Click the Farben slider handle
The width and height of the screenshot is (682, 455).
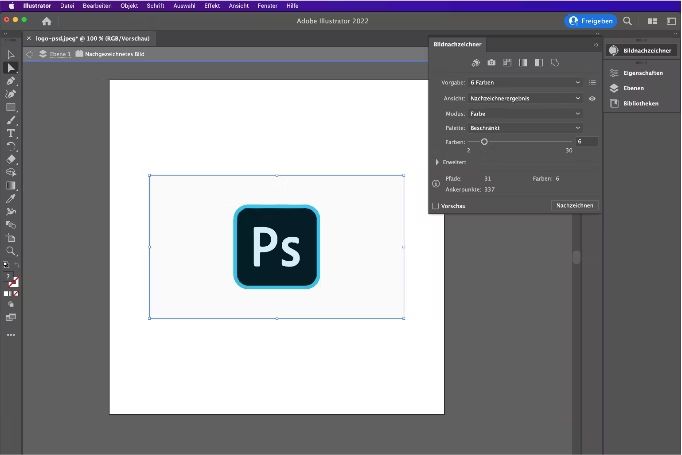point(484,142)
